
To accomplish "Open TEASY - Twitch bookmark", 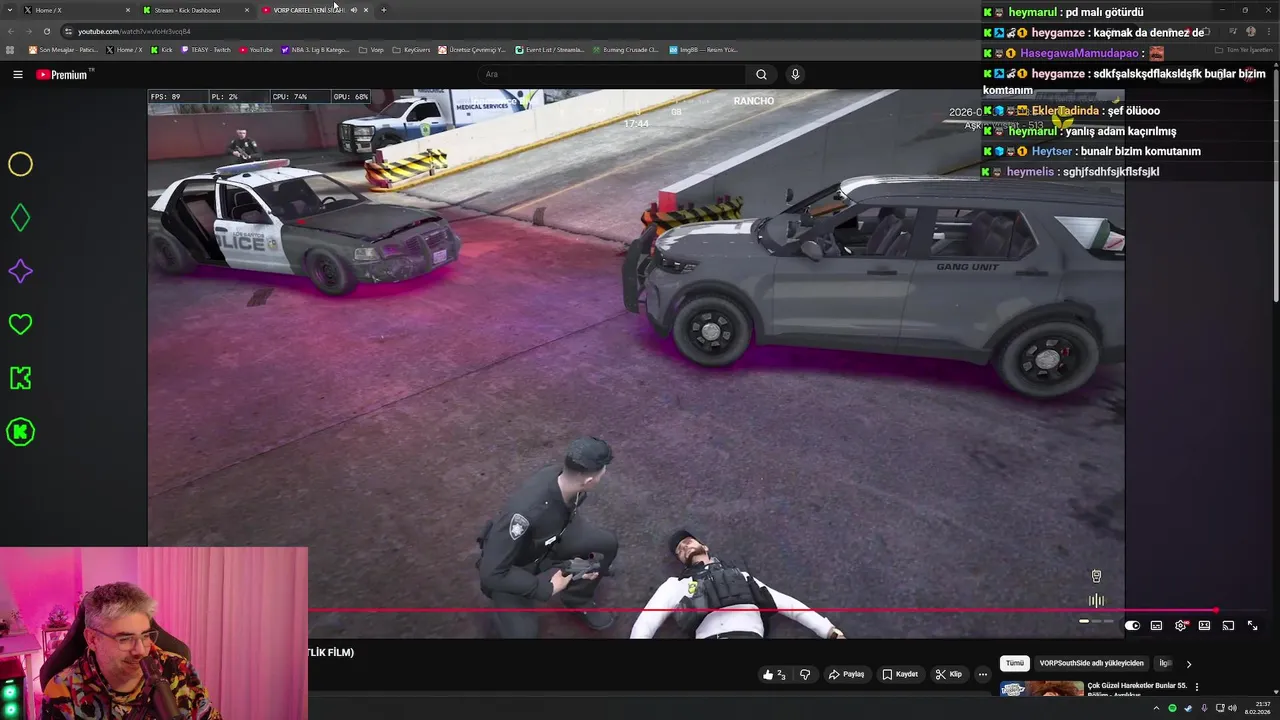I will [206, 50].
